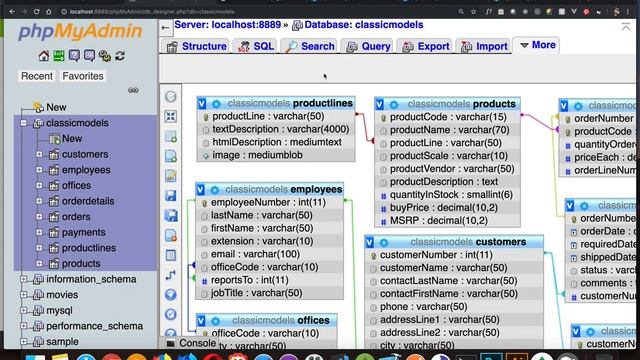Click the browser reload button
This screenshot has height=360, width=640.
tap(36, 12)
